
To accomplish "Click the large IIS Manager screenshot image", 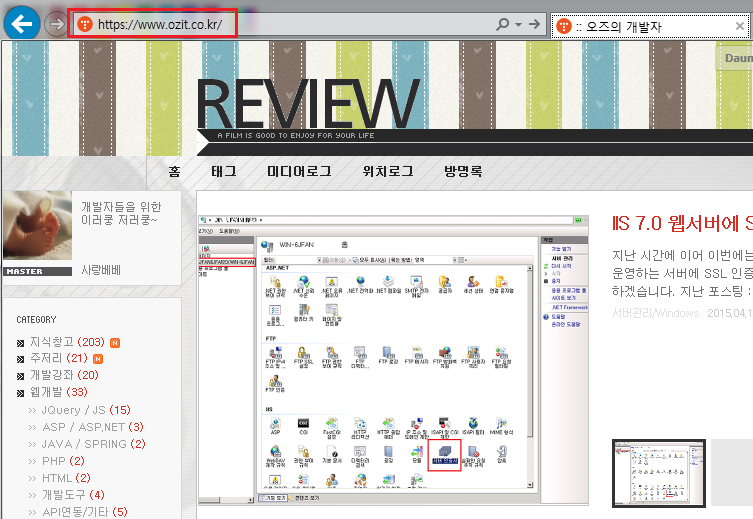I will point(393,360).
